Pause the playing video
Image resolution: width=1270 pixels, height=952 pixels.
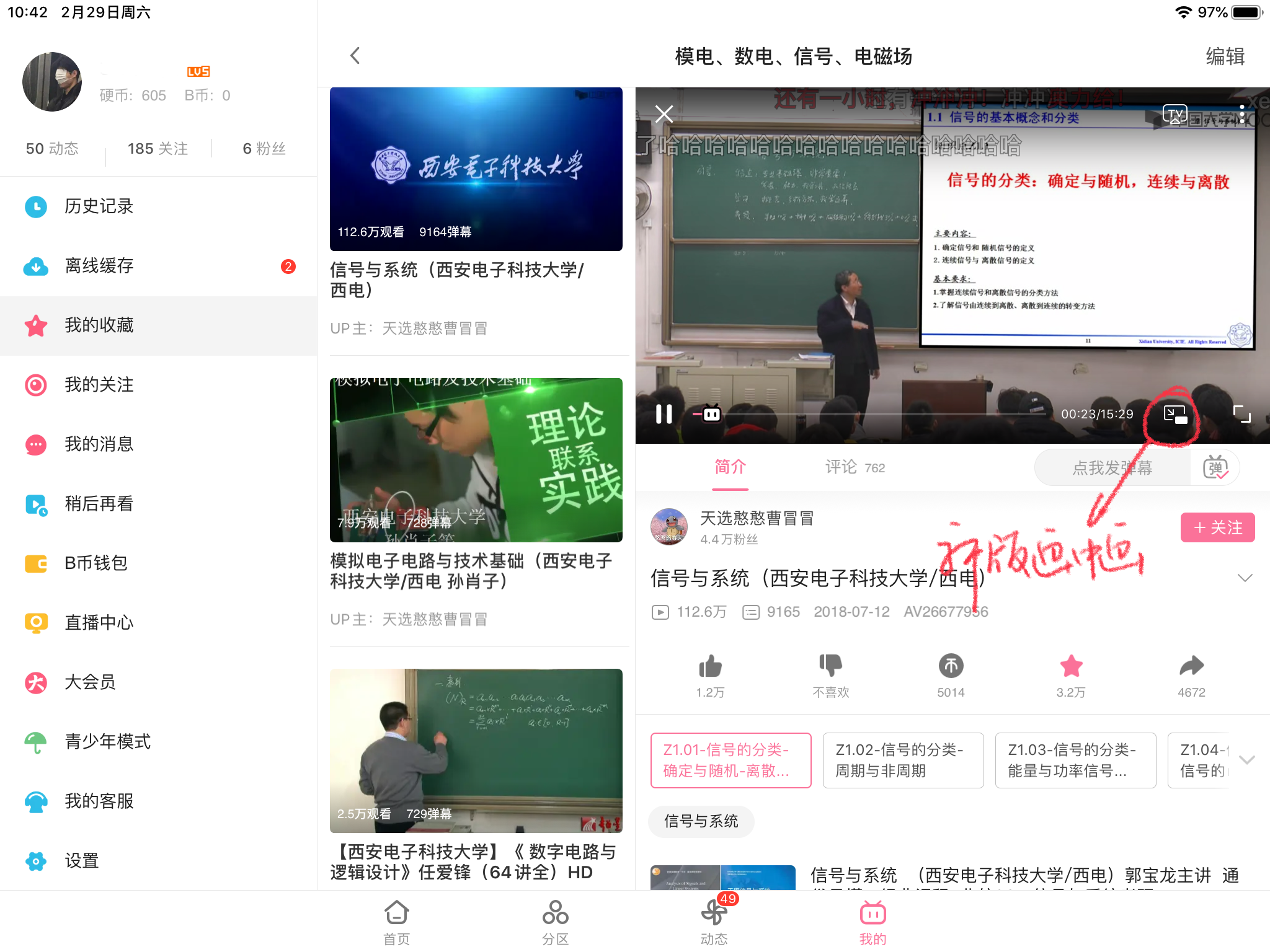click(x=664, y=414)
